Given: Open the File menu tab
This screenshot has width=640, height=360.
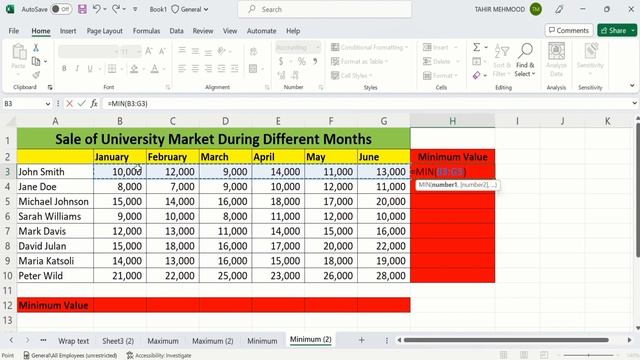Looking at the screenshot, I should [14, 31].
